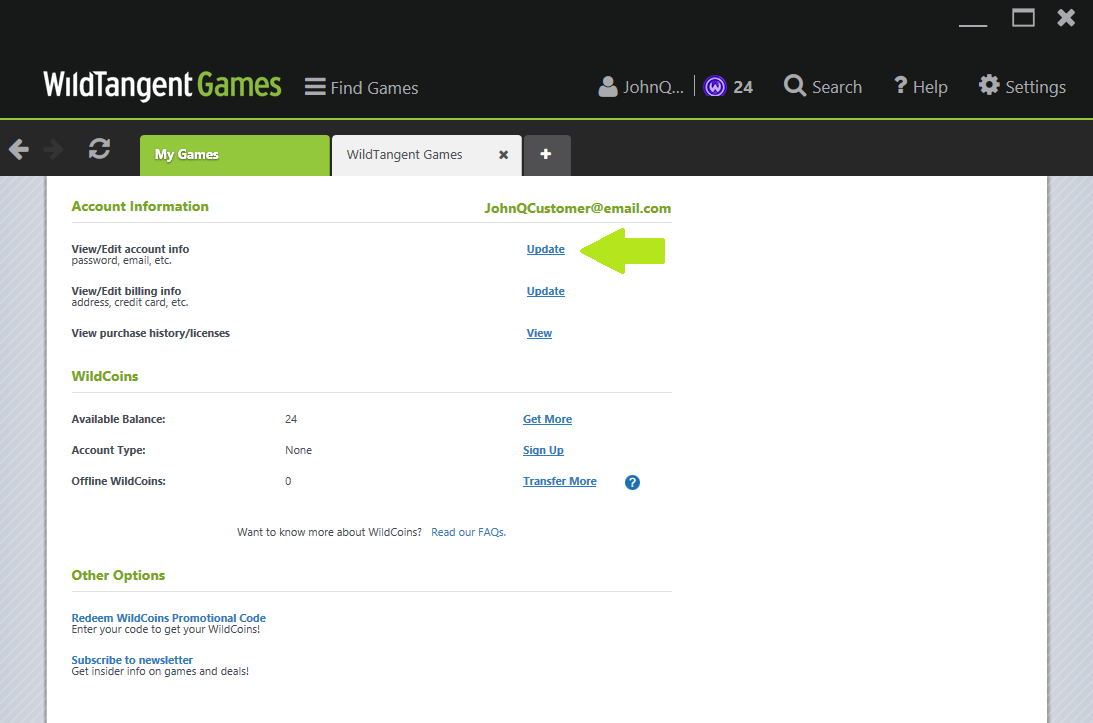The width and height of the screenshot is (1093, 723).
Task: Click Transfer More offline WildCoins link
Action: (x=560, y=481)
